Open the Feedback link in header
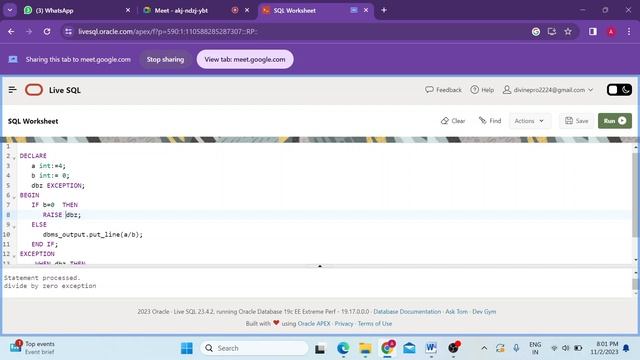Viewport: 640px width, 360px height. 443,90
